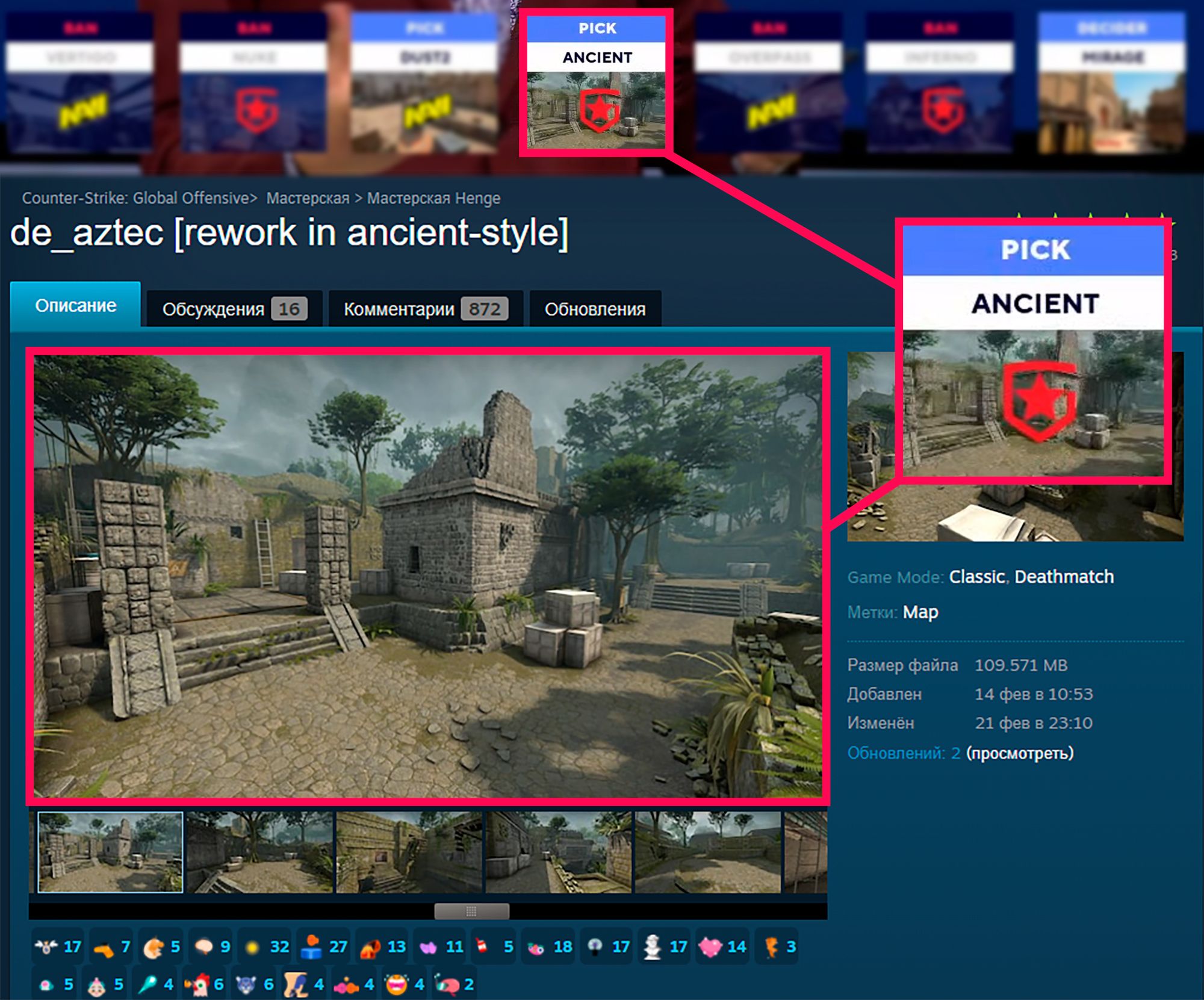The width and height of the screenshot is (1204, 1000).
Task: Click the teal dome award showing 5
Action: [x=55, y=984]
